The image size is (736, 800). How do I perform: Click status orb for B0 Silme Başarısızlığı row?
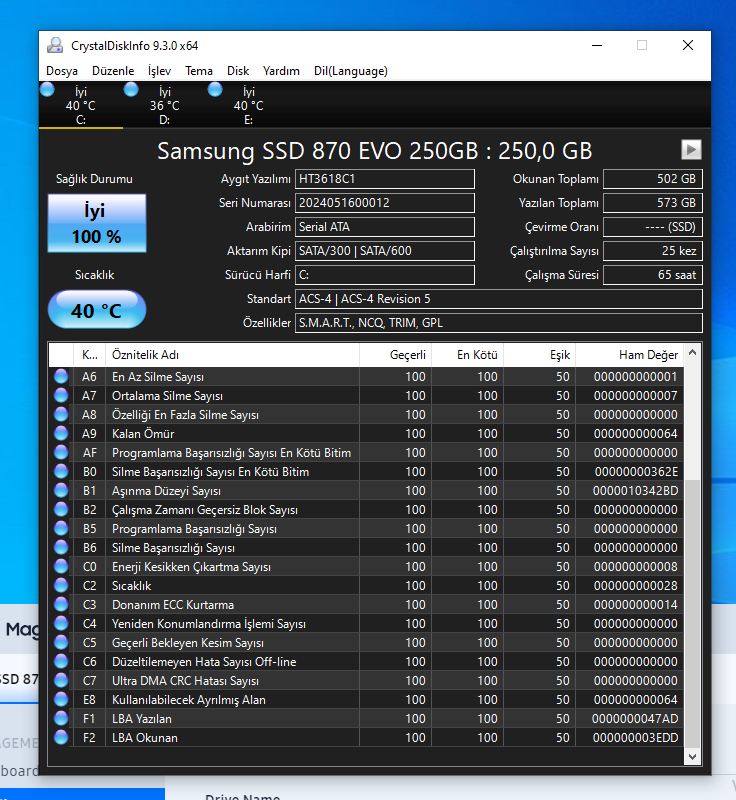[61, 471]
